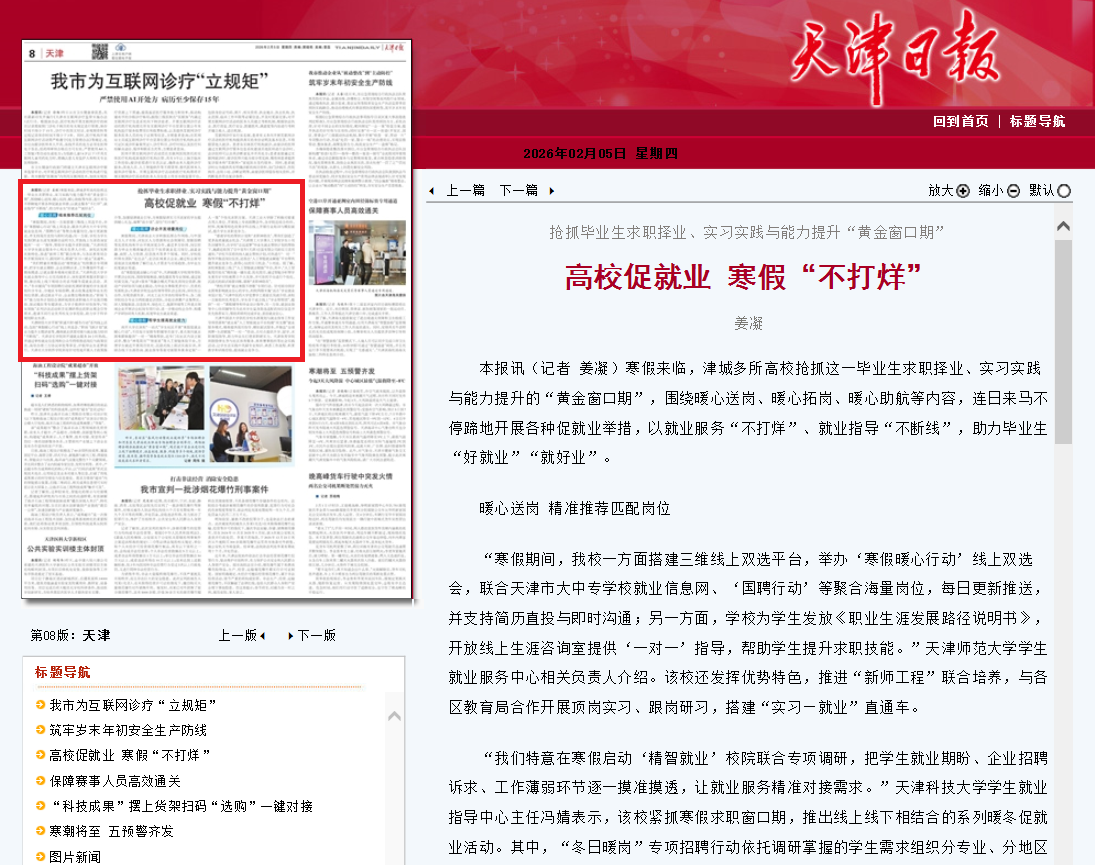Image resolution: width=1095 pixels, height=865 pixels.
Task: Open 图片新闻 entry in title list
Action: pyautogui.click(x=75, y=857)
